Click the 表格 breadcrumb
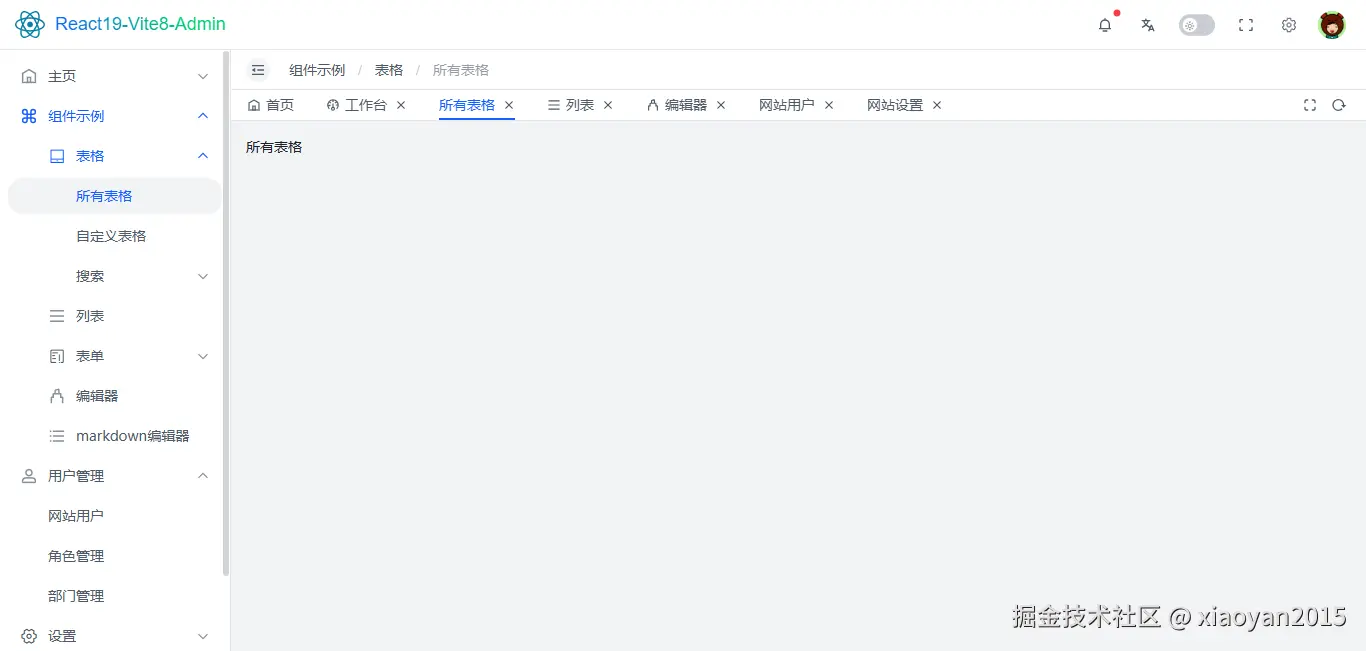This screenshot has height=651, width=1366. pos(389,70)
